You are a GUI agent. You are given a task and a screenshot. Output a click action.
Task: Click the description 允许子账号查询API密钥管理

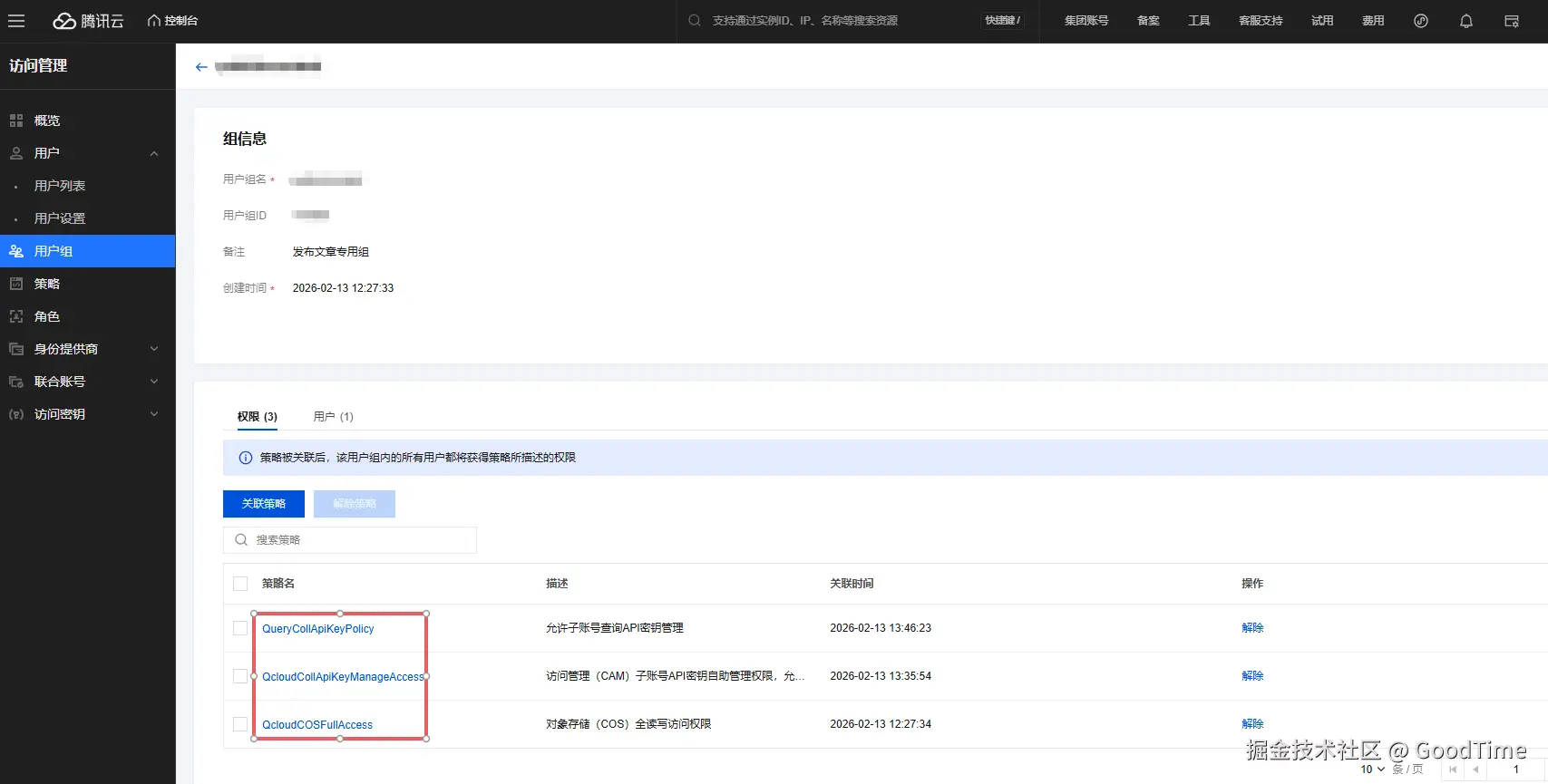(615, 628)
